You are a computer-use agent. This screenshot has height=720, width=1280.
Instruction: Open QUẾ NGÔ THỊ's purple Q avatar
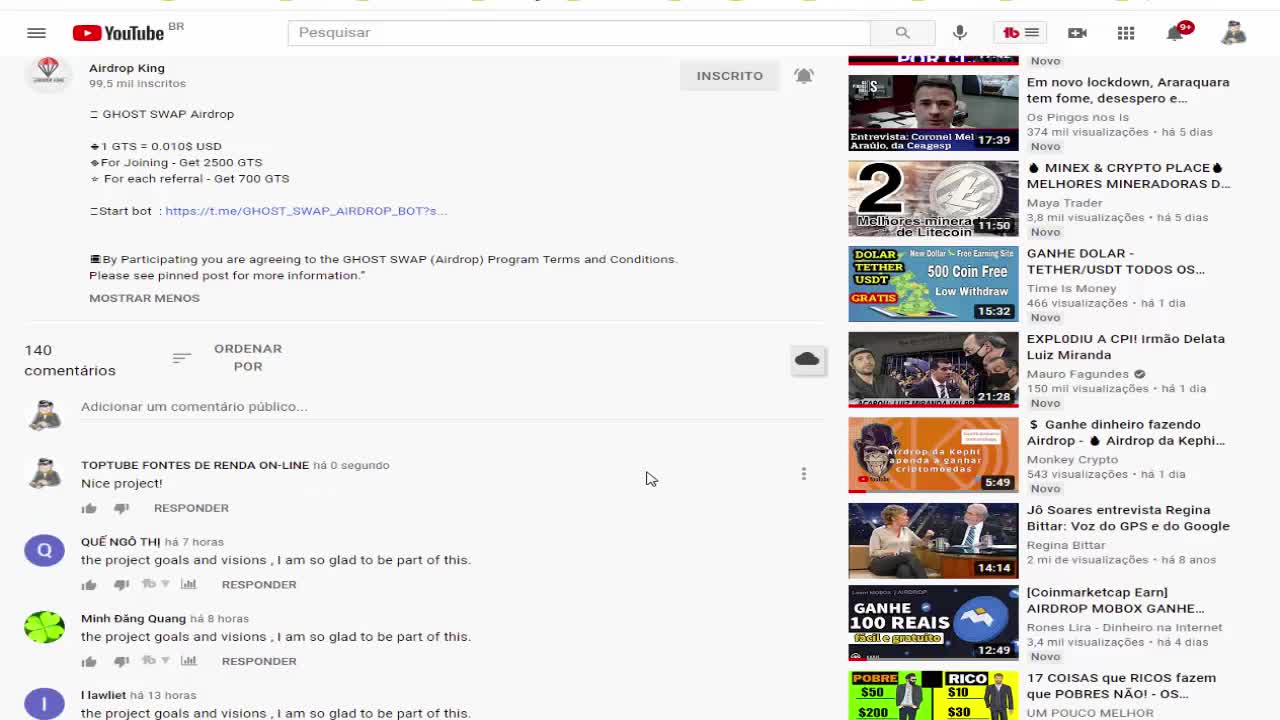tap(44, 550)
